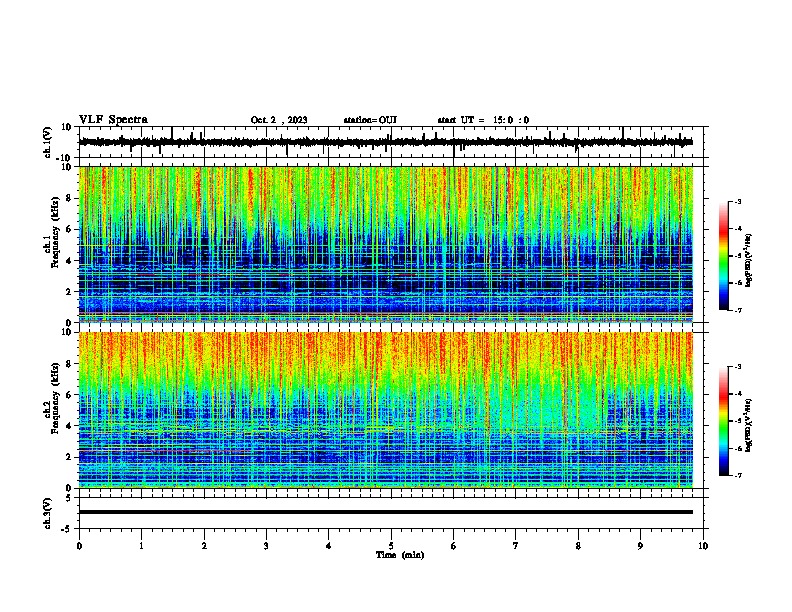
Task: Click the 'ch.3(V)' axis label
Action: coord(47,513)
